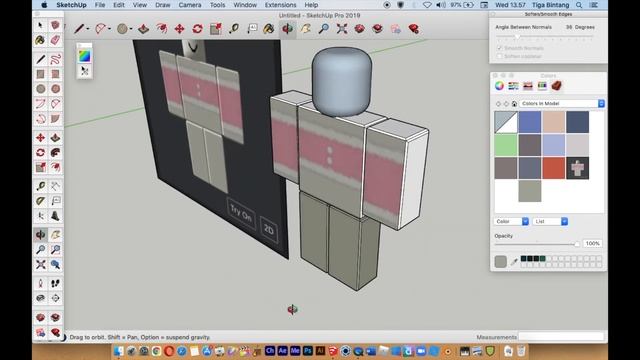This screenshot has height=360, width=640.
Task: Open the Tools menu
Action: click(217, 5)
